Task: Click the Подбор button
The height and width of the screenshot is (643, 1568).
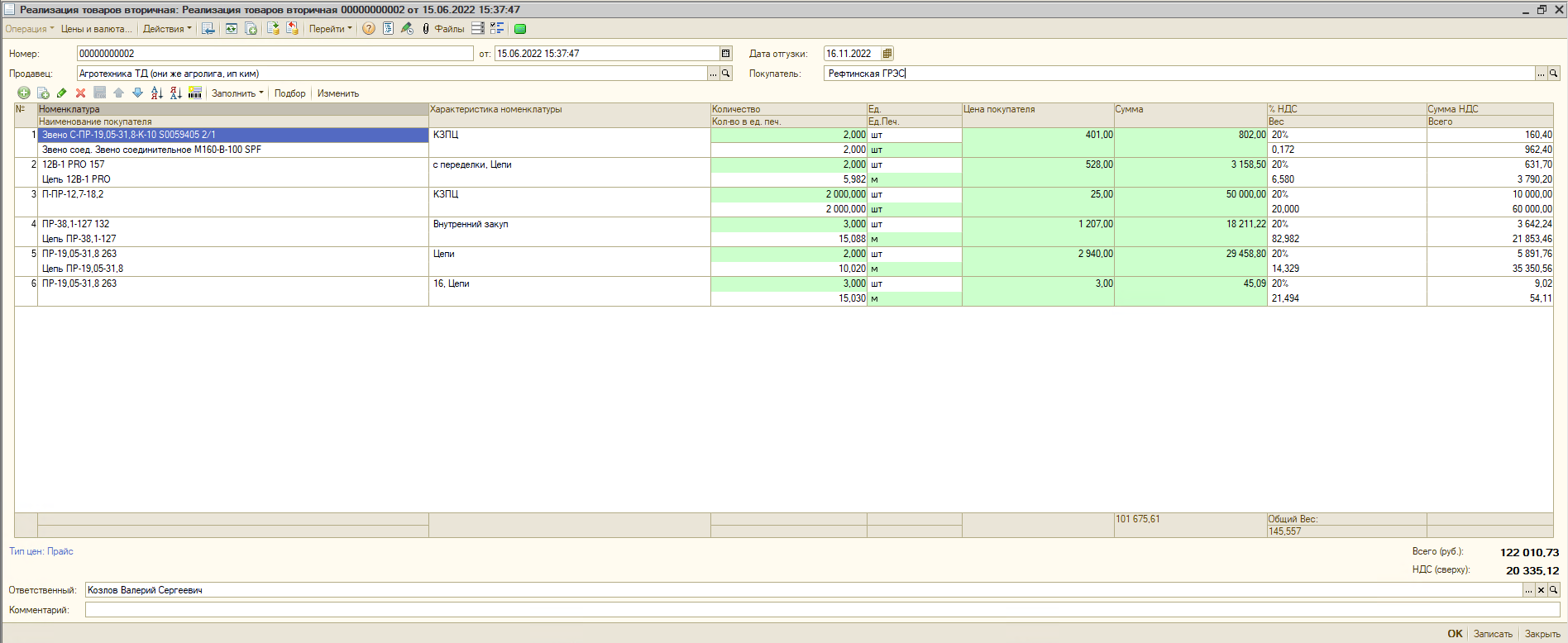Action: click(x=290, y=93)
